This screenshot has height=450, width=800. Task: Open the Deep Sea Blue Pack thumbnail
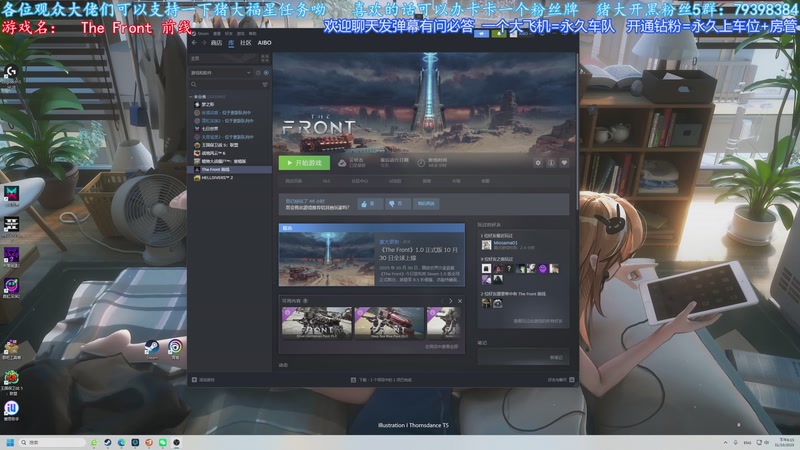(389, 323)
